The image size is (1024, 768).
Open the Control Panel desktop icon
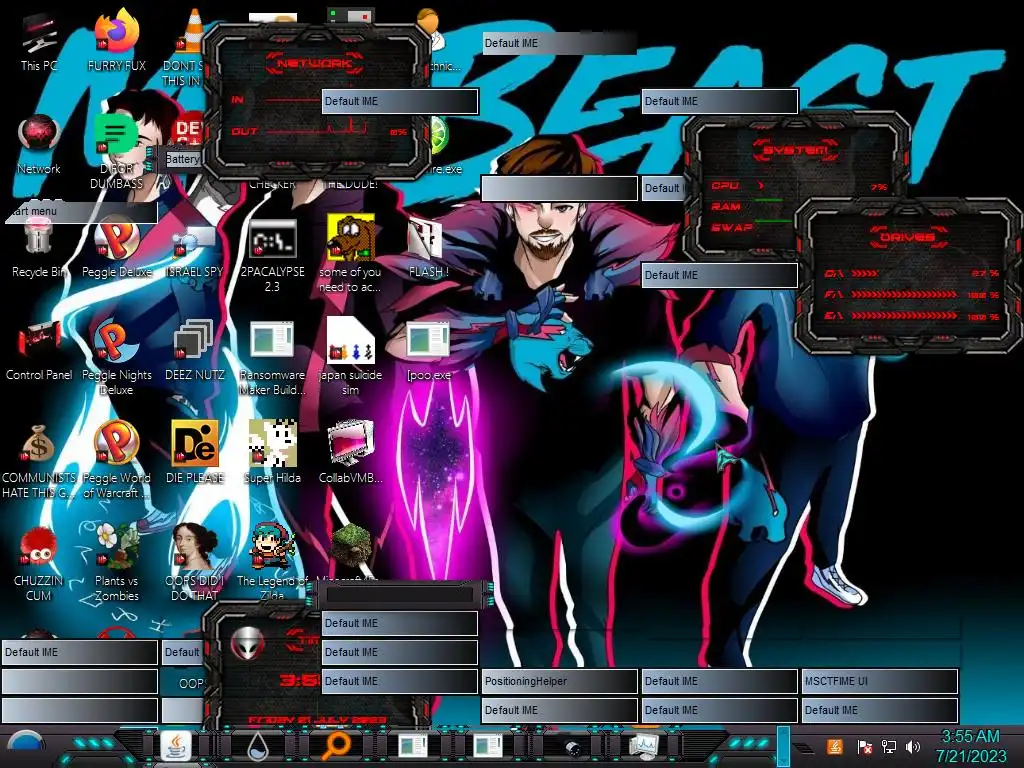(x=39, y=351)
